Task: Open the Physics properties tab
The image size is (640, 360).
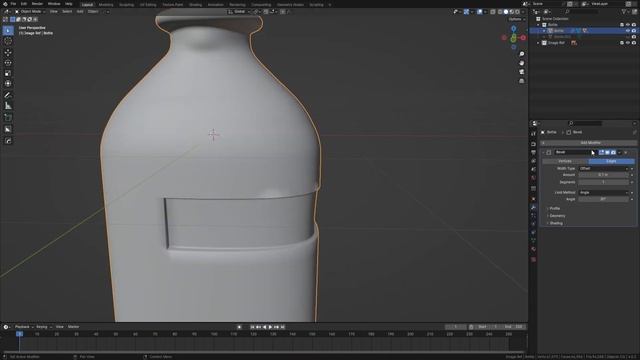Action: [x=533, y=224]
